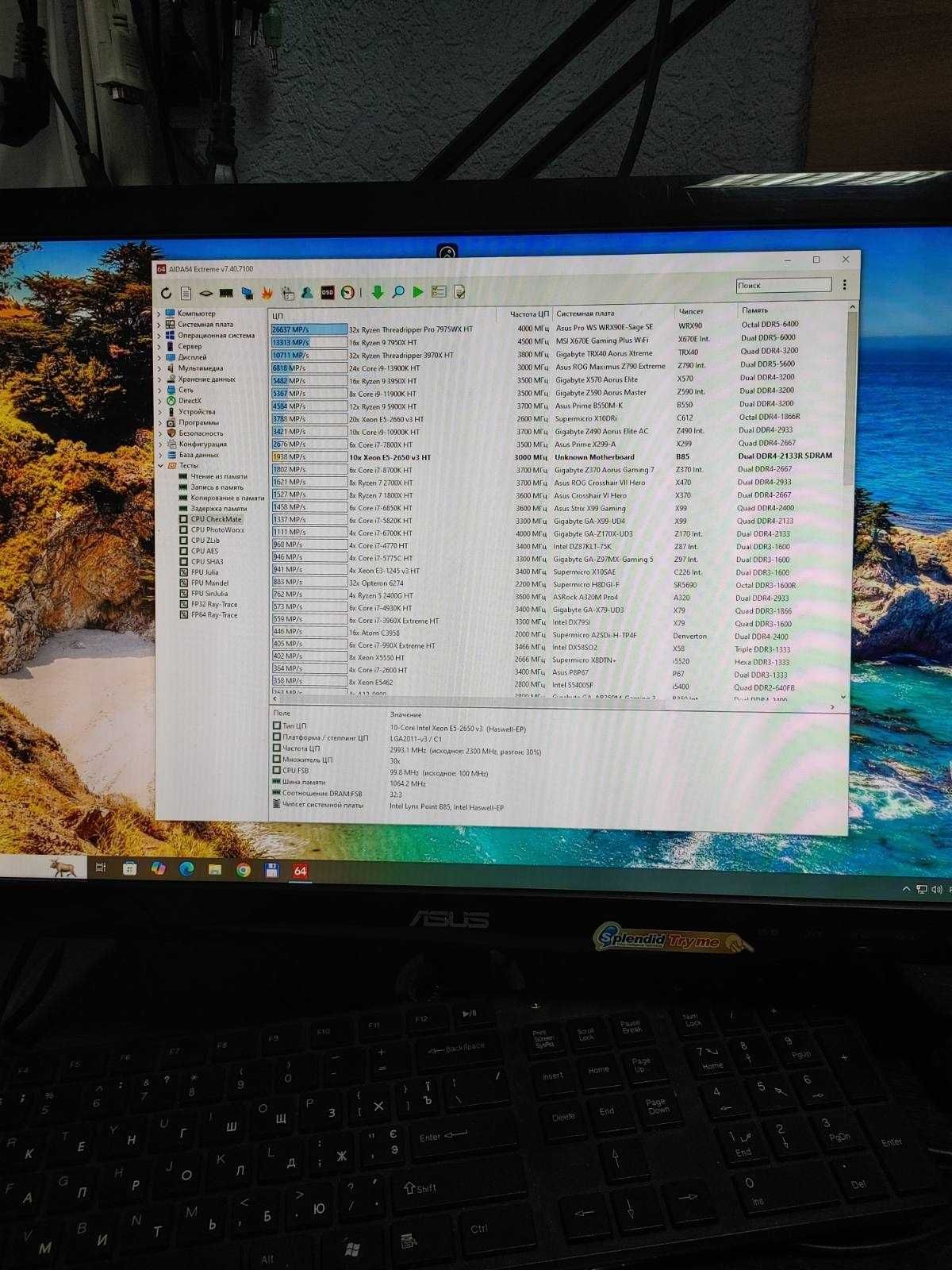The width and height of the screenshot is (952, 1270).
Task: Select the FP64 Ray-Trace test
Action: click(214, 615)
